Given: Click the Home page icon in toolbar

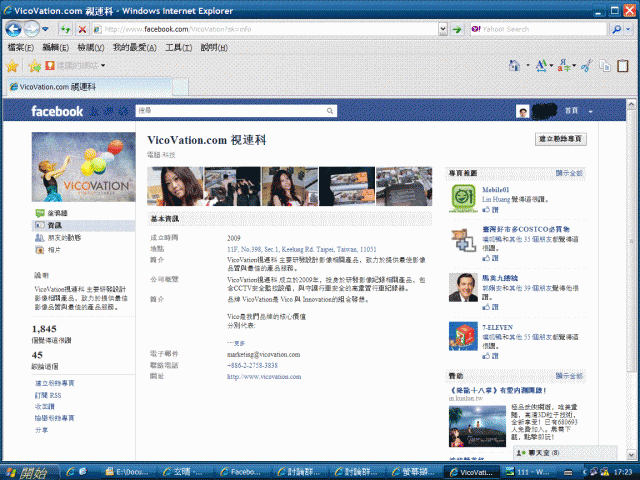Looking at the screenshot, I should [514, 65].
